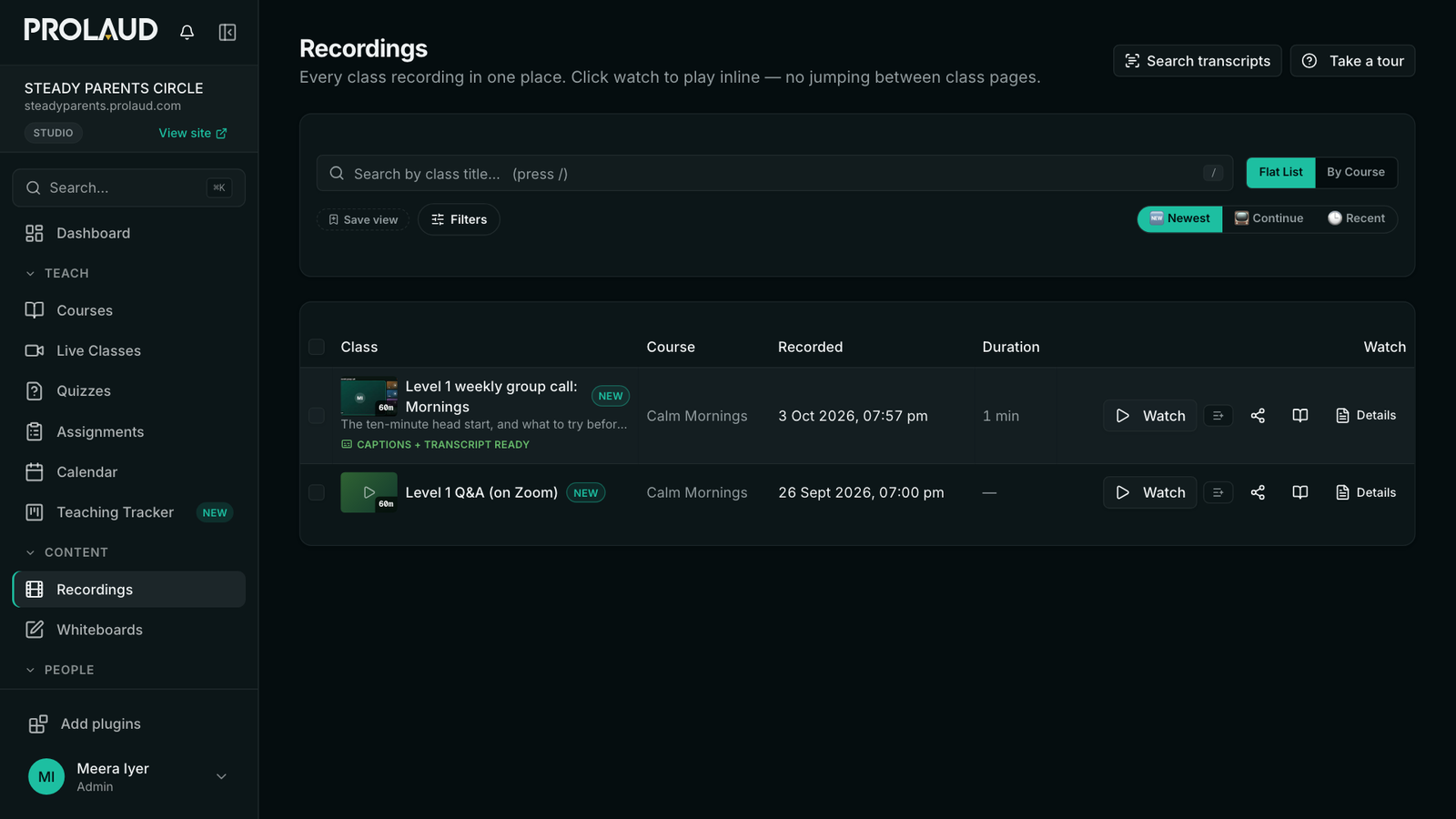The image size is (1456, 819).
Task: Open Teaching Tracker
Action: (128, 512)
